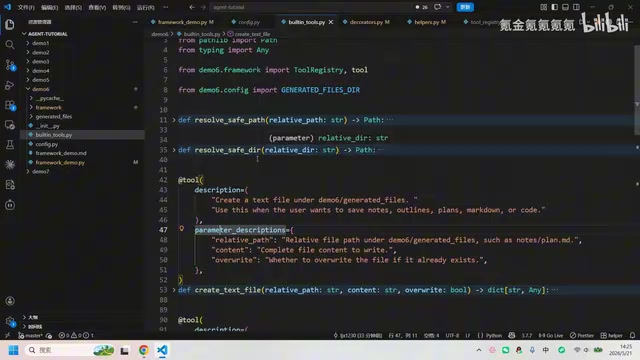Open the chat dropdown arrow in title bar
Screen dimensions: 640x360
pyautogui.click(x=448, y=7)
